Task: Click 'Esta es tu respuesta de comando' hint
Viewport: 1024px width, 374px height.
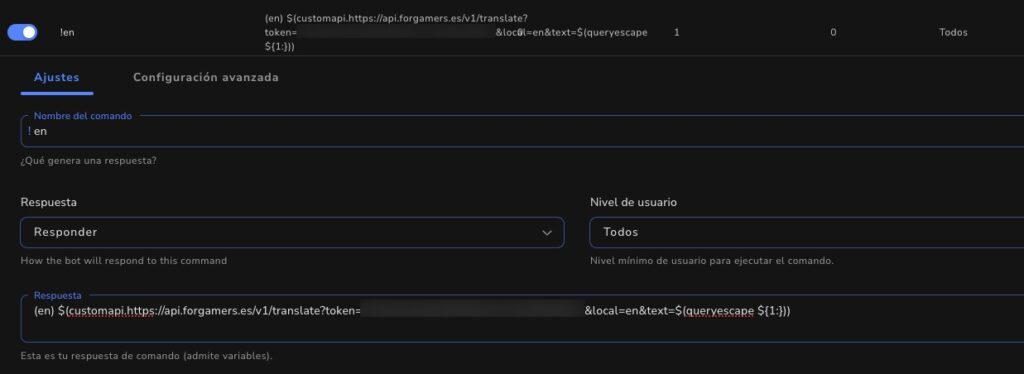Action: (146, 356)
